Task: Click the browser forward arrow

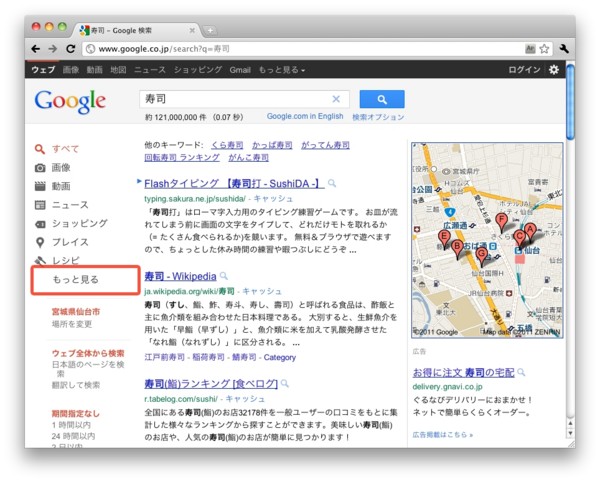Action: (52, 49)
